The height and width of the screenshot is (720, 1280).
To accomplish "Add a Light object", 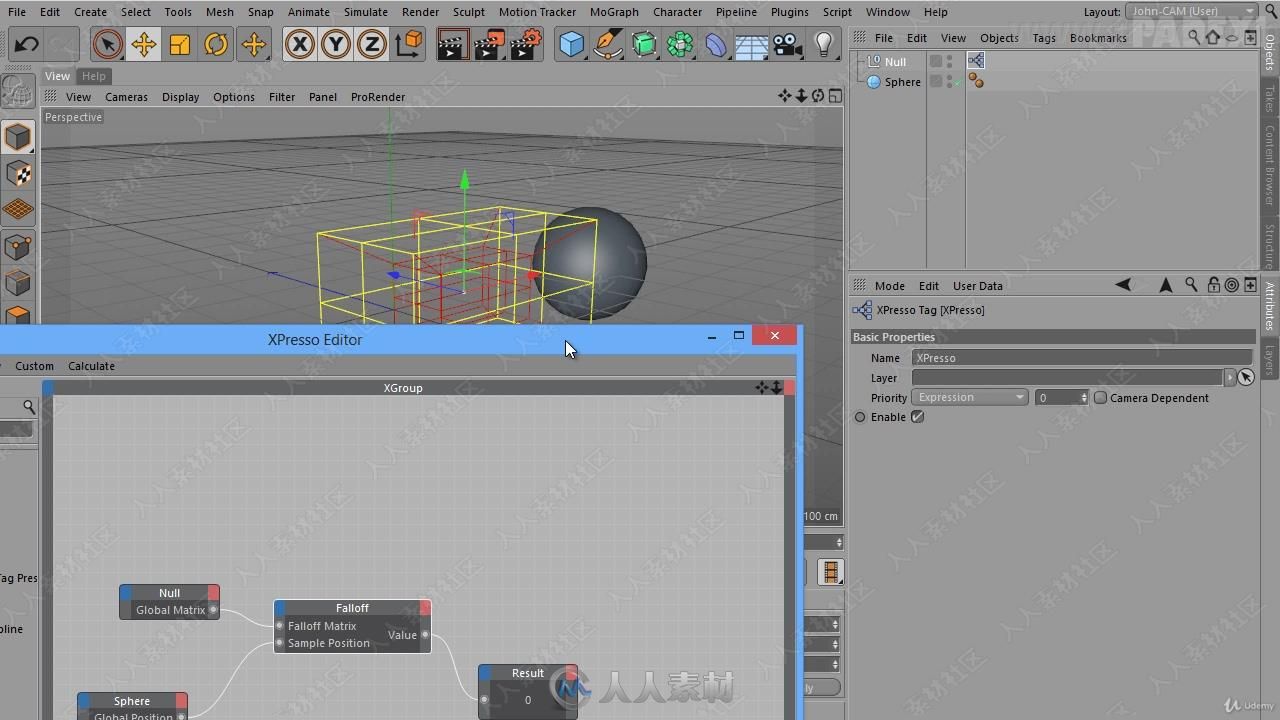I will click(x=824, y=44).
